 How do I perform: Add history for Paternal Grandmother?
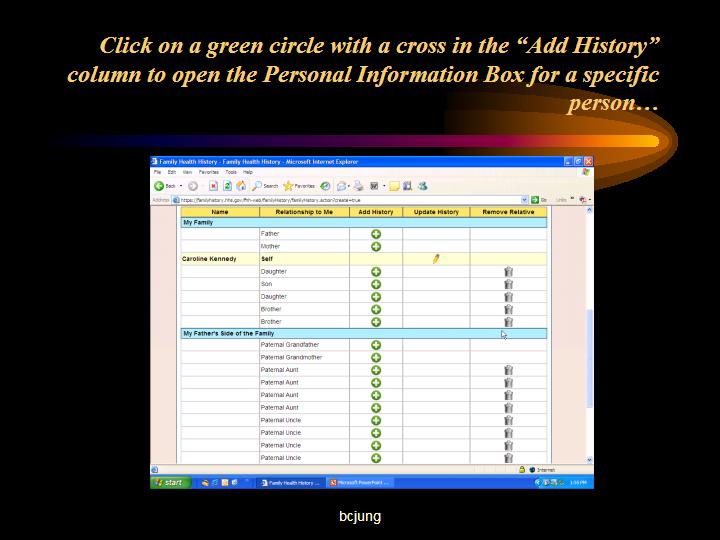click(x=376, y=357)
